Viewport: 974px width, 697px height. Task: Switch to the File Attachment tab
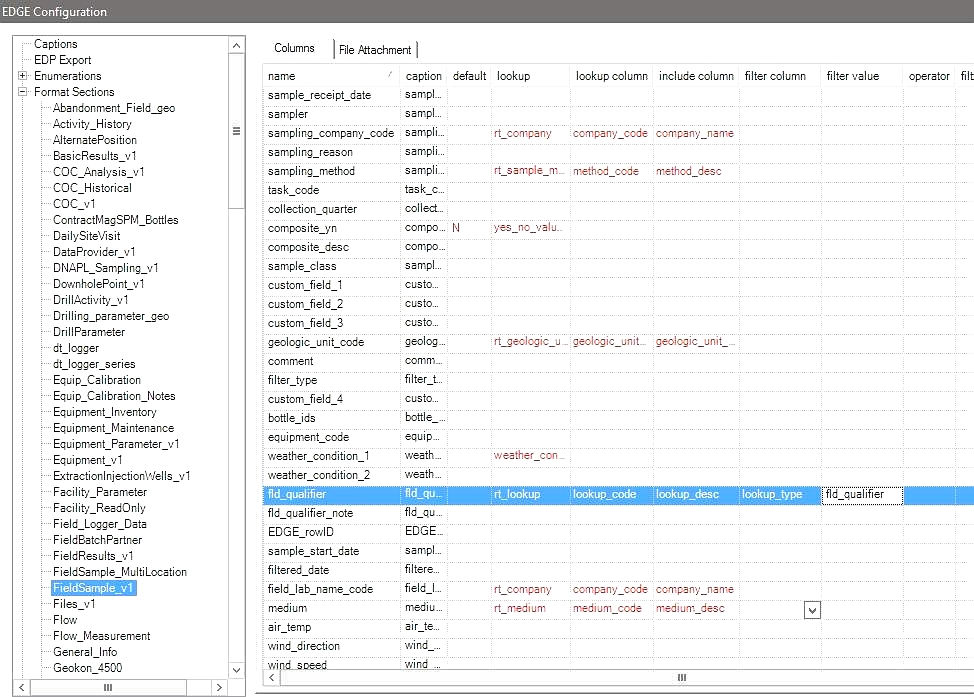click(x=374, y=50)
